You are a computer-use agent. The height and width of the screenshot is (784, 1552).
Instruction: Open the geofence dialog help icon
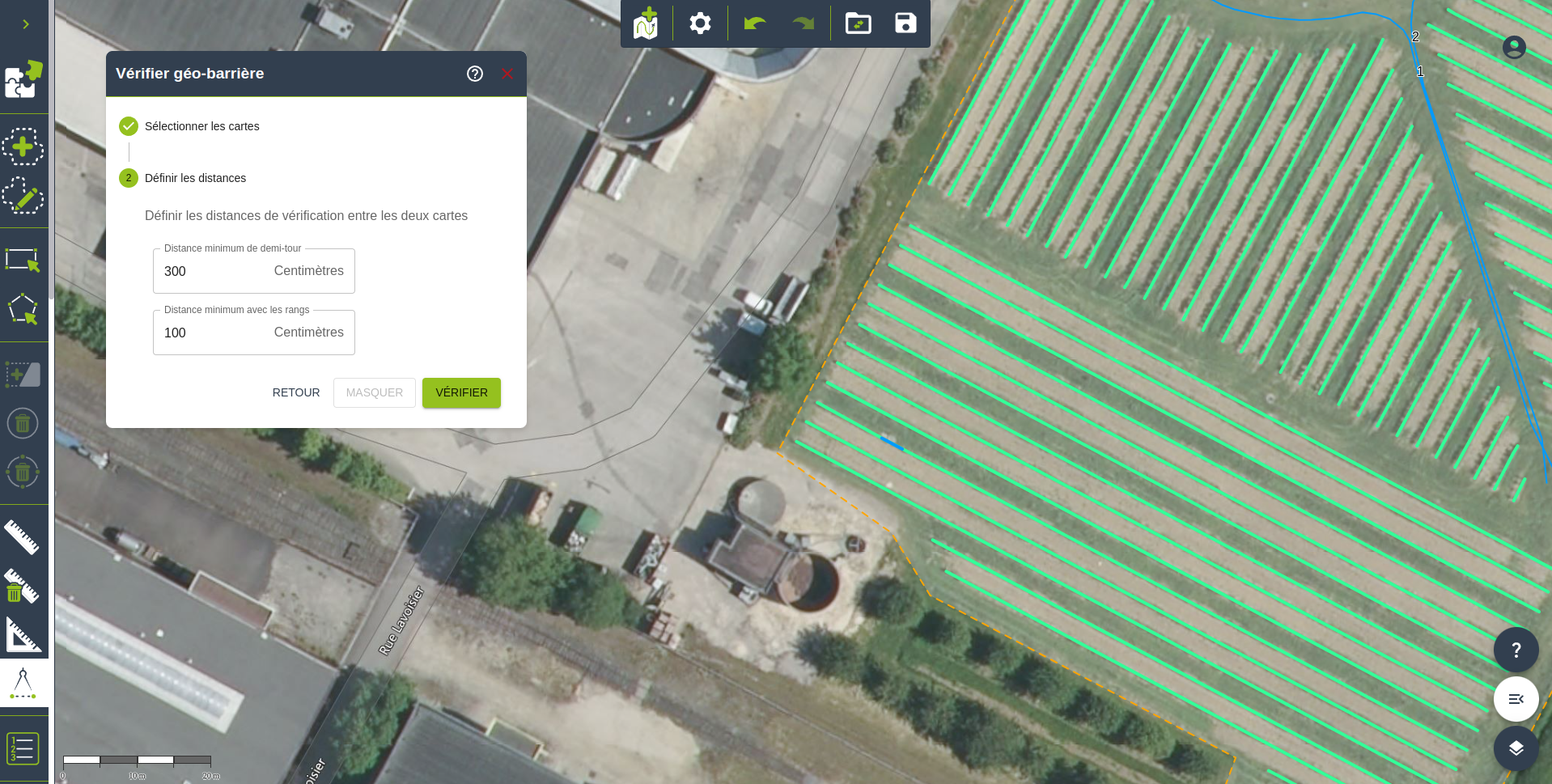click(475, 74)
